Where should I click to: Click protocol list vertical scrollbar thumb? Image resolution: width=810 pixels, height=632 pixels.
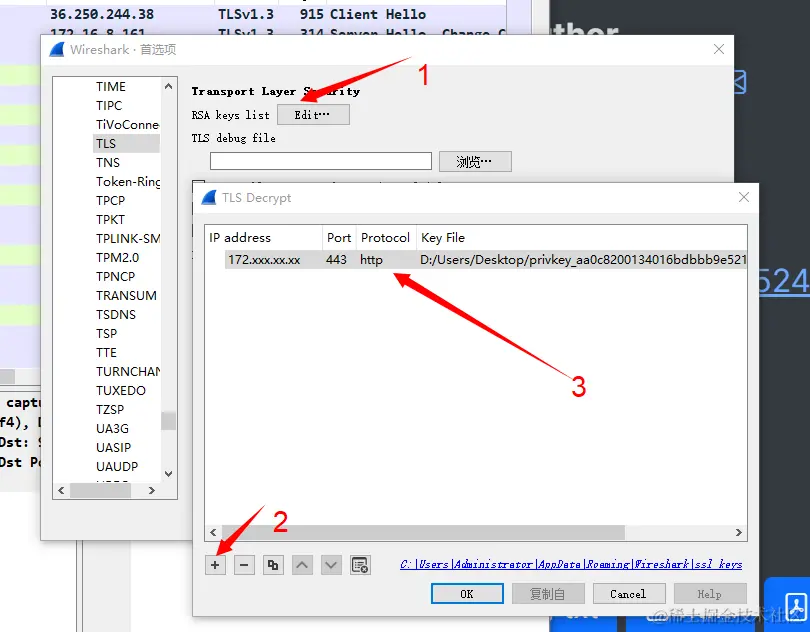pyautogui.click(x=168, y=420)
